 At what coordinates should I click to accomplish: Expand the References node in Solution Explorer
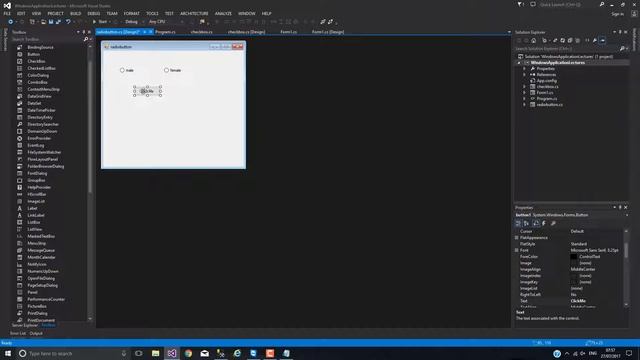pyautogui.click(x=524, y=75)
